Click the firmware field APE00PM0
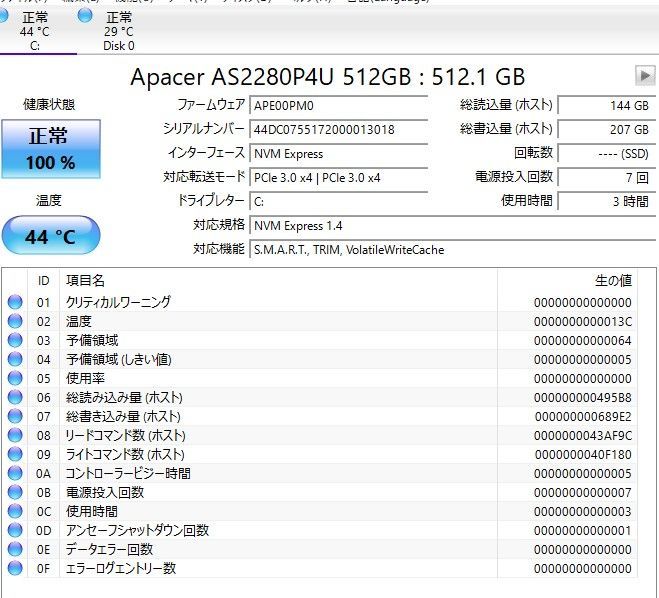659x598 pixels. point(338,105)
